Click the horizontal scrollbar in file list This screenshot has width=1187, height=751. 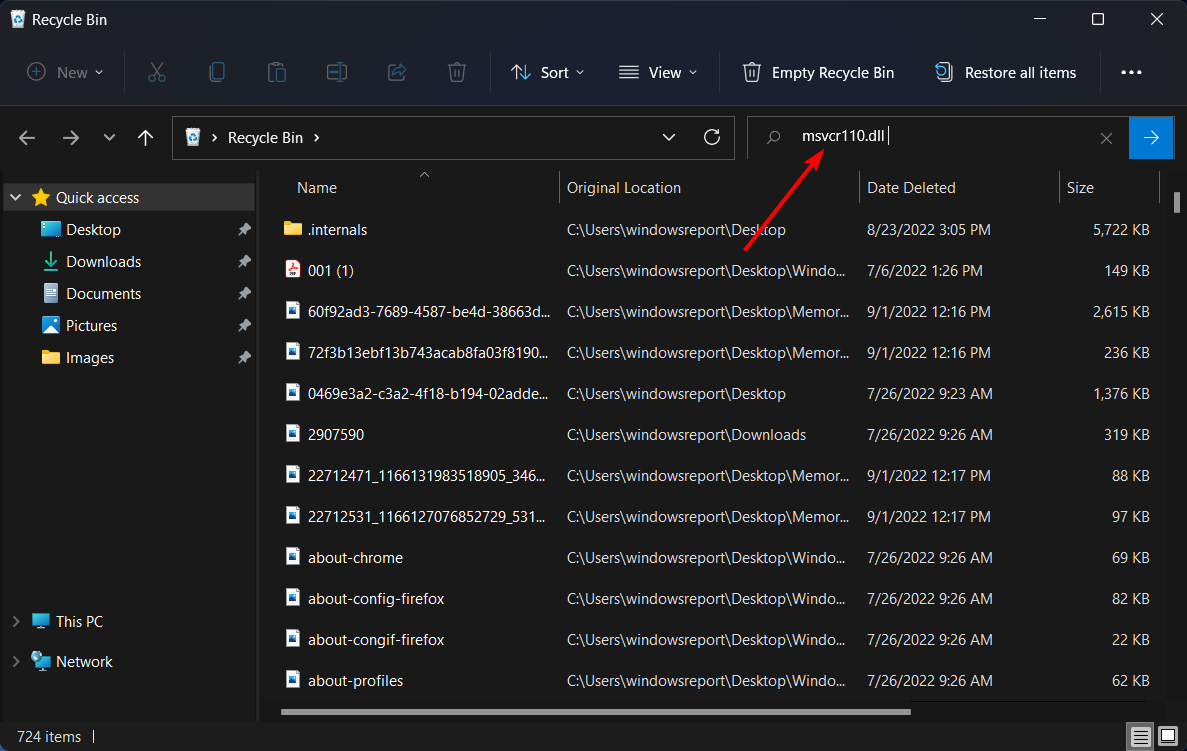click(x=595, y=712)
